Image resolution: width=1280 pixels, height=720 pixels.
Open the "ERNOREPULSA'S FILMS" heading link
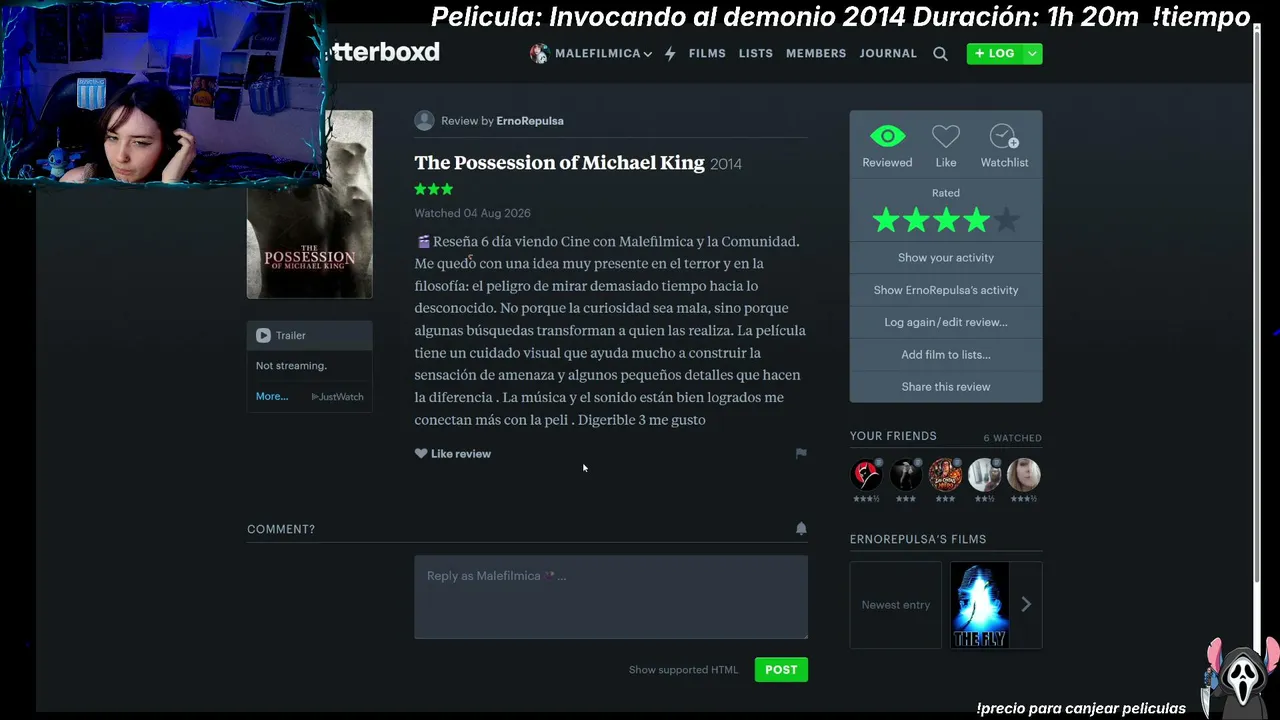tap(918, 539)
